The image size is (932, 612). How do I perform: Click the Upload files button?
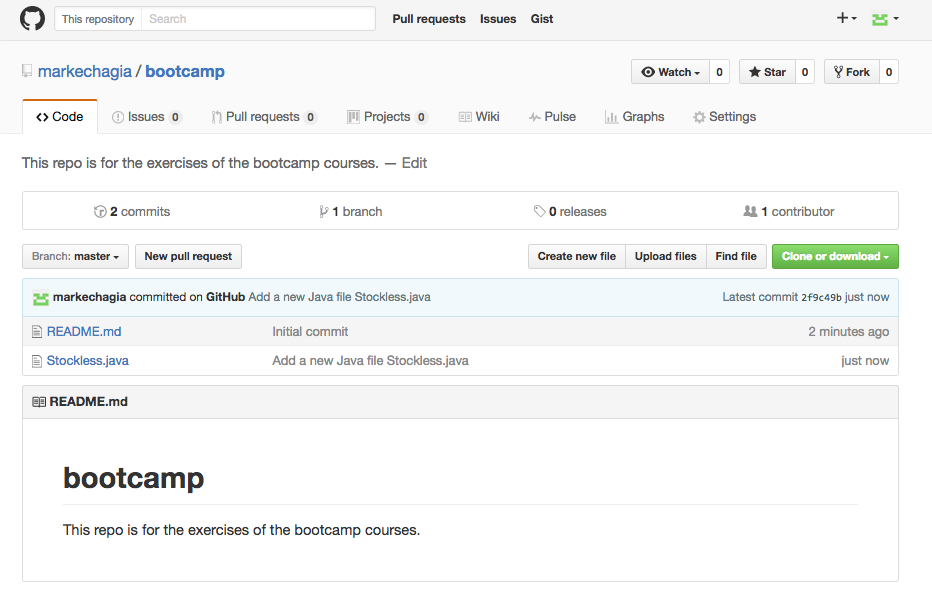coord(666,256)
